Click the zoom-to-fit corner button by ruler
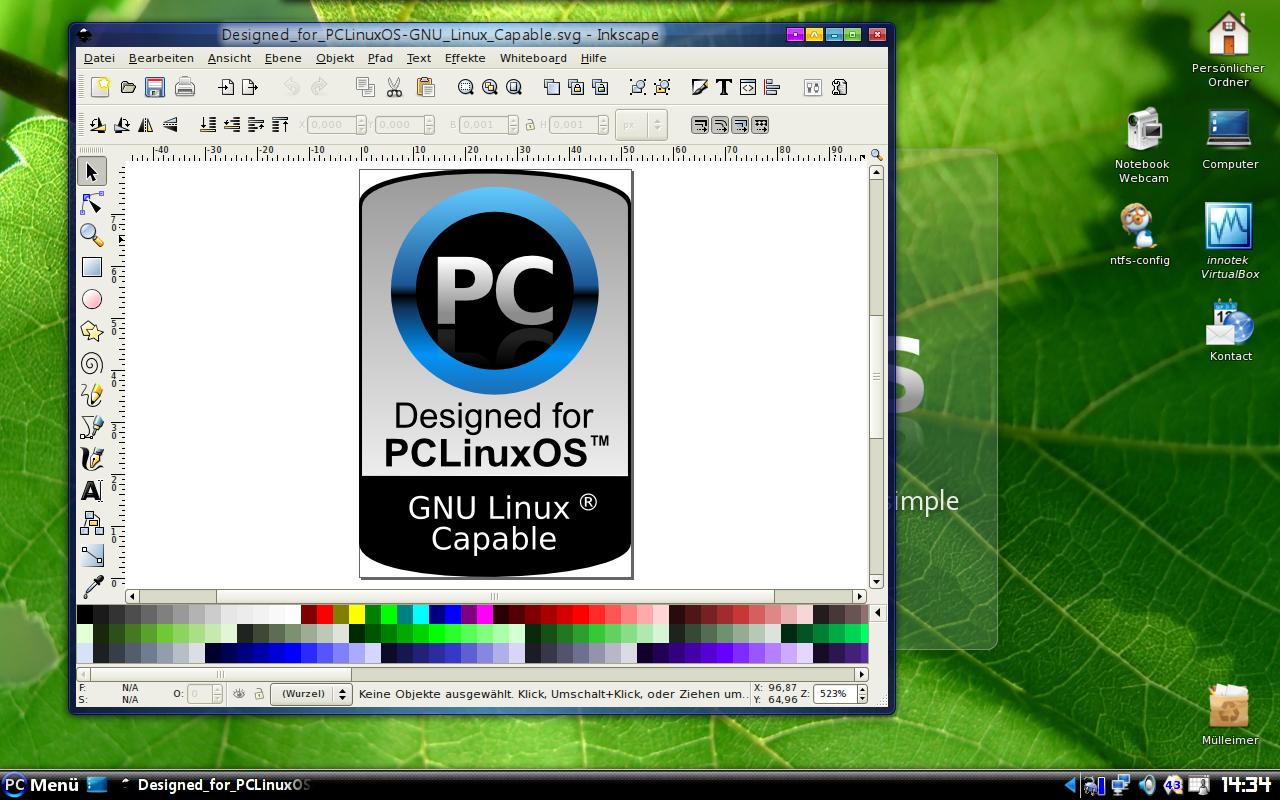 click(876, 155)
